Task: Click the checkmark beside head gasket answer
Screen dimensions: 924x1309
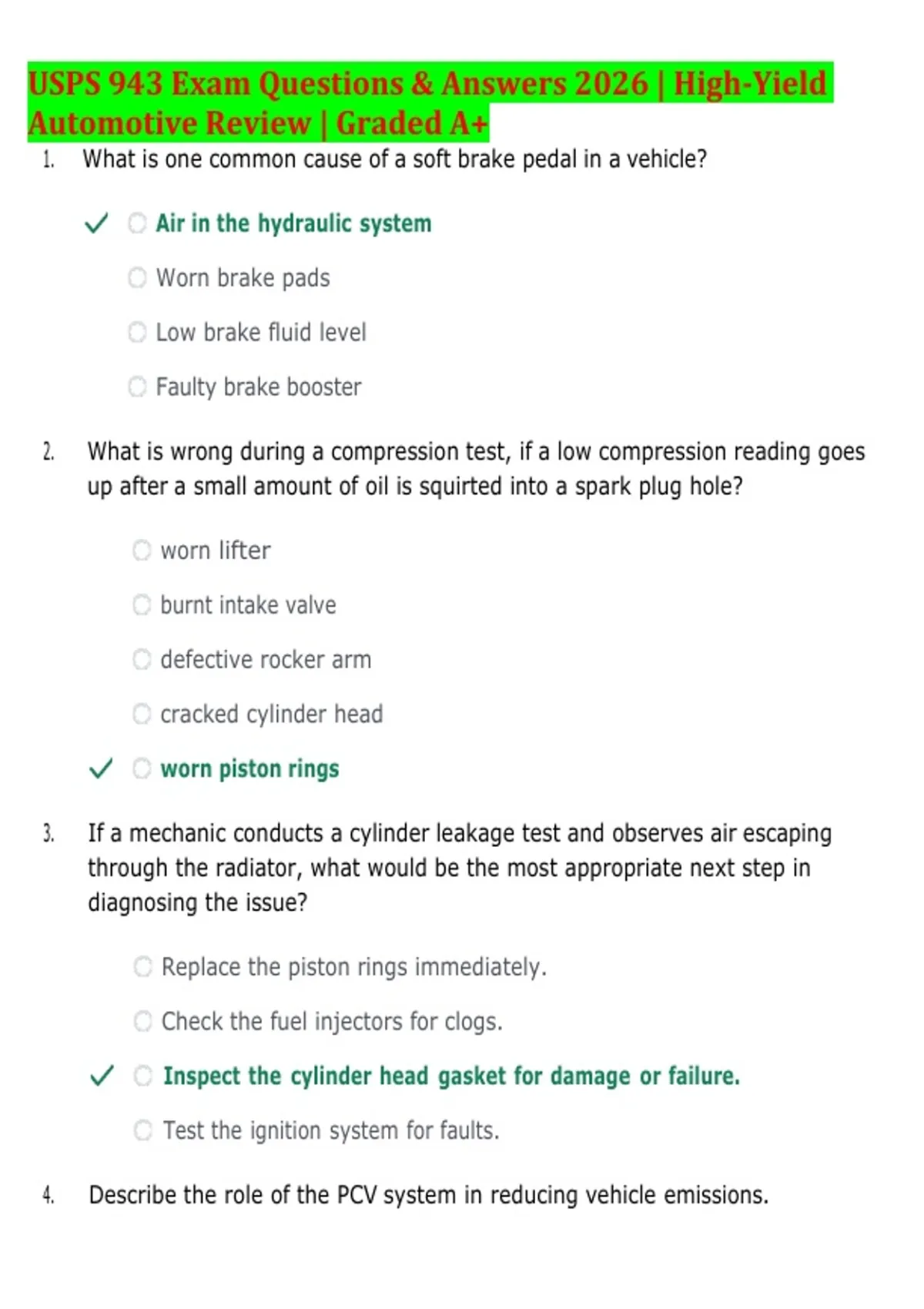Action: (102, 1076)
